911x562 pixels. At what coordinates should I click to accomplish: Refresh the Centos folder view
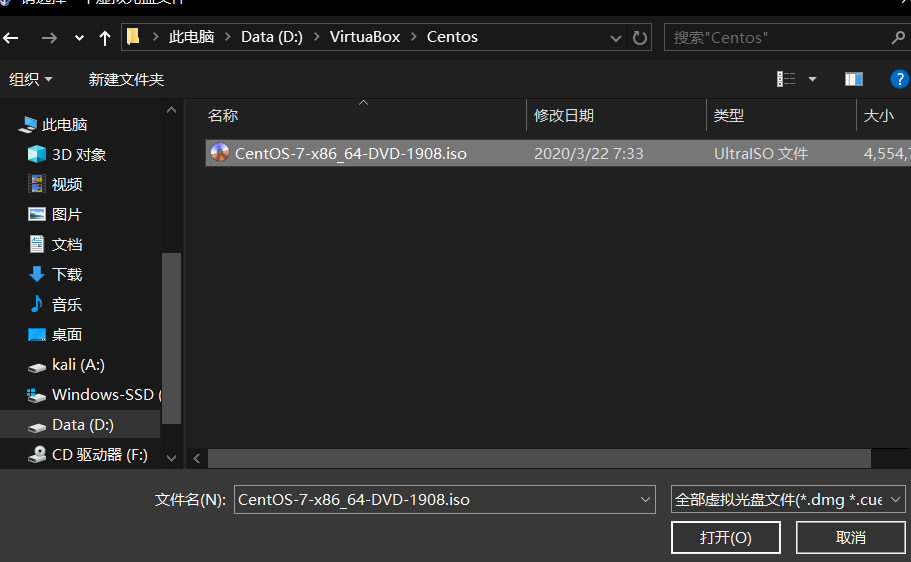(640, 38)
